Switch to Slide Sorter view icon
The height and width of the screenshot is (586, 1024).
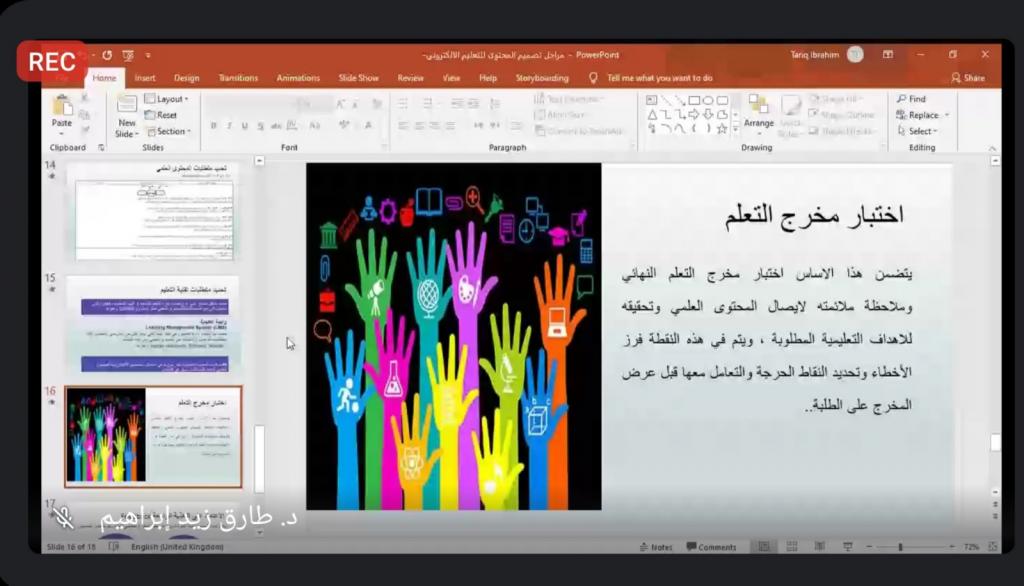point(791,547)
